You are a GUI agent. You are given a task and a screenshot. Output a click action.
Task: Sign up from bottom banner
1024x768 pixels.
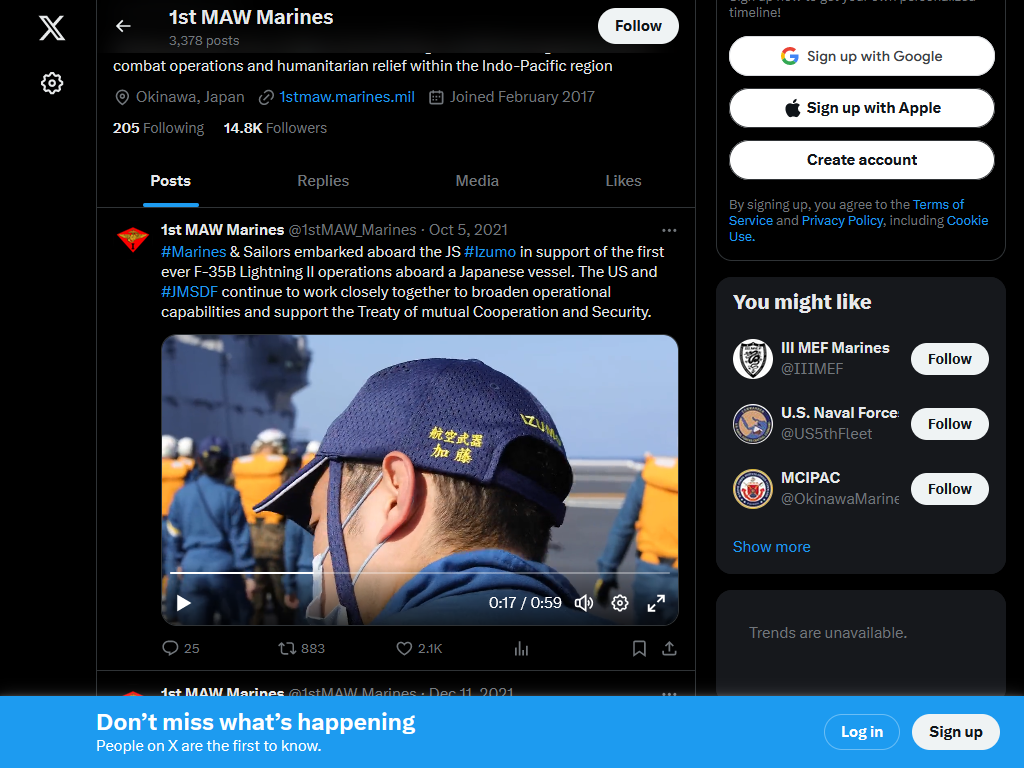click(x=955, y=732)
